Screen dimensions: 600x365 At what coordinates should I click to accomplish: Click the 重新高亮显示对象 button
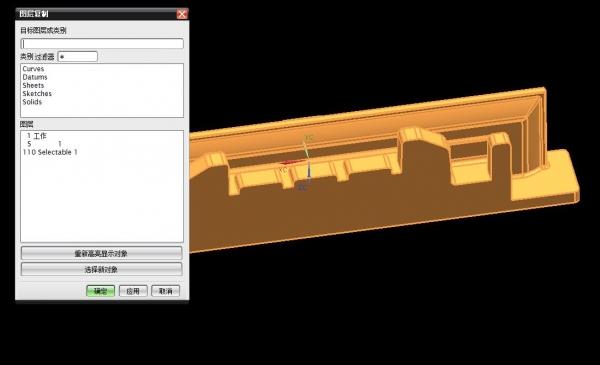tap(101, 253)
